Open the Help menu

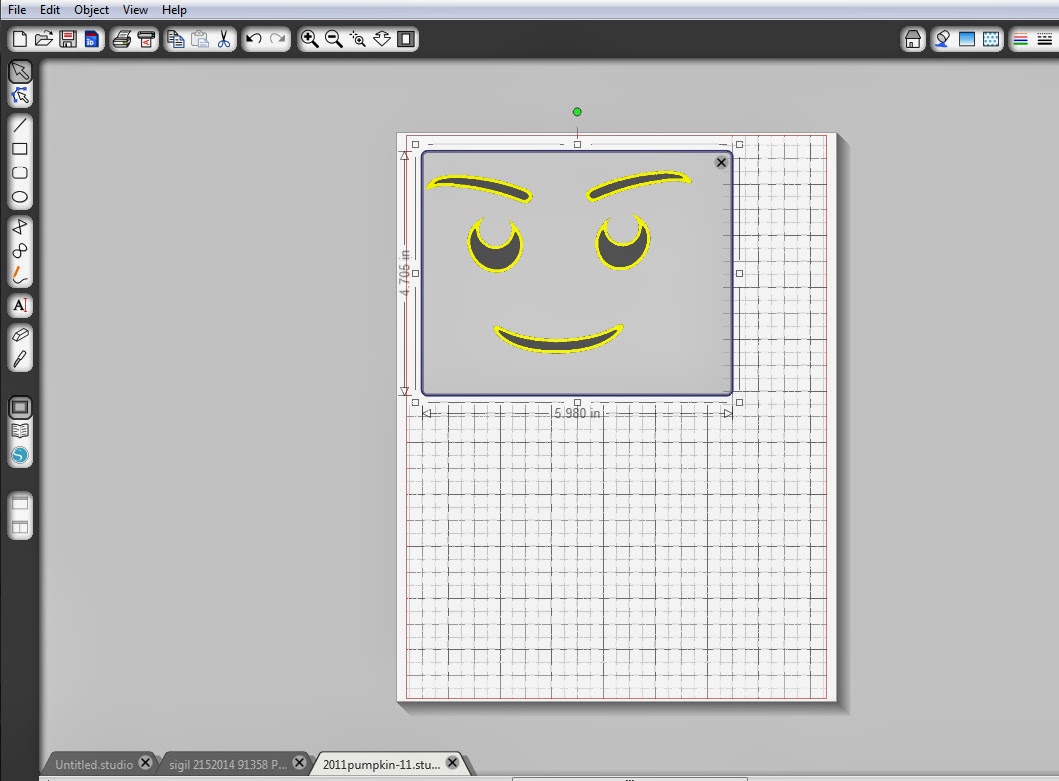[174, 9]
